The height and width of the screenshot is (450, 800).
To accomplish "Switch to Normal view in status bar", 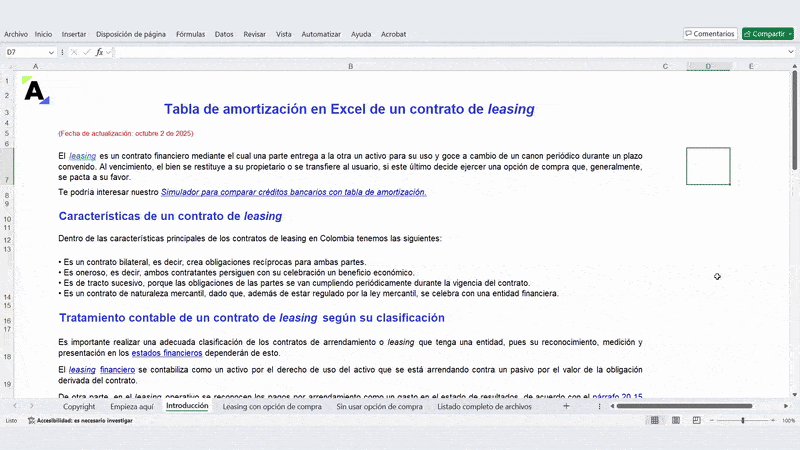I will click(655, 421).
